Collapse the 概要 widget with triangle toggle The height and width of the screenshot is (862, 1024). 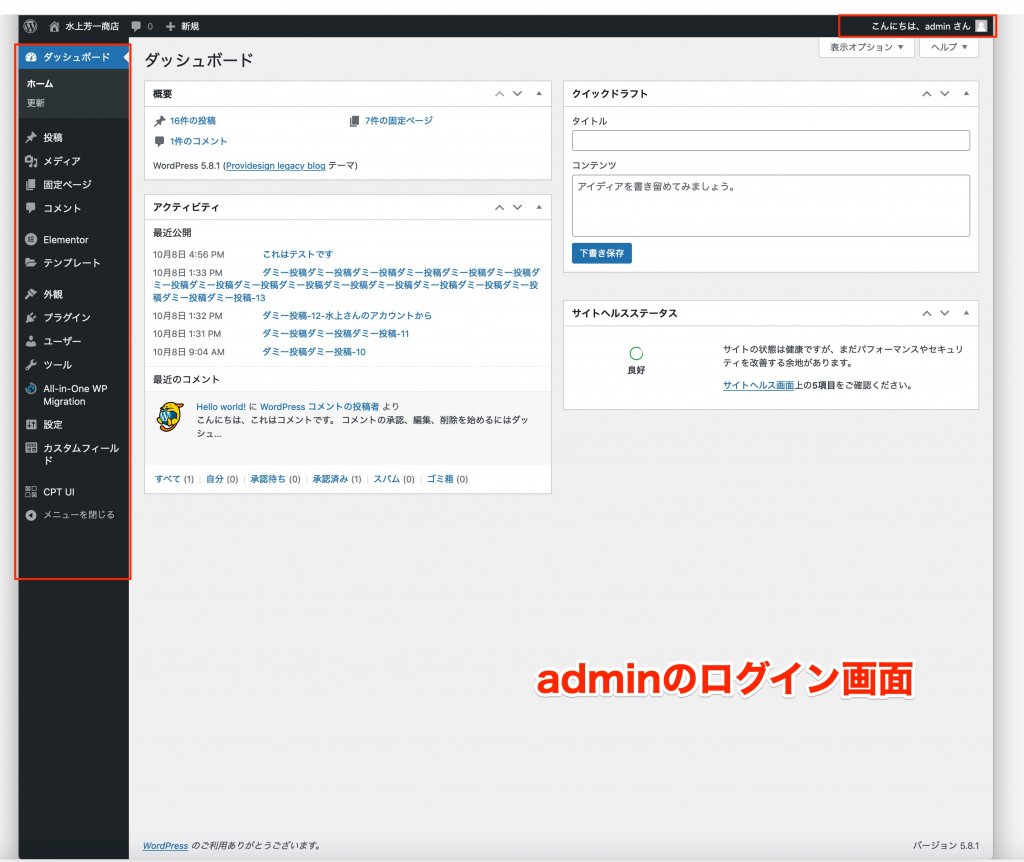pos(539,94)
